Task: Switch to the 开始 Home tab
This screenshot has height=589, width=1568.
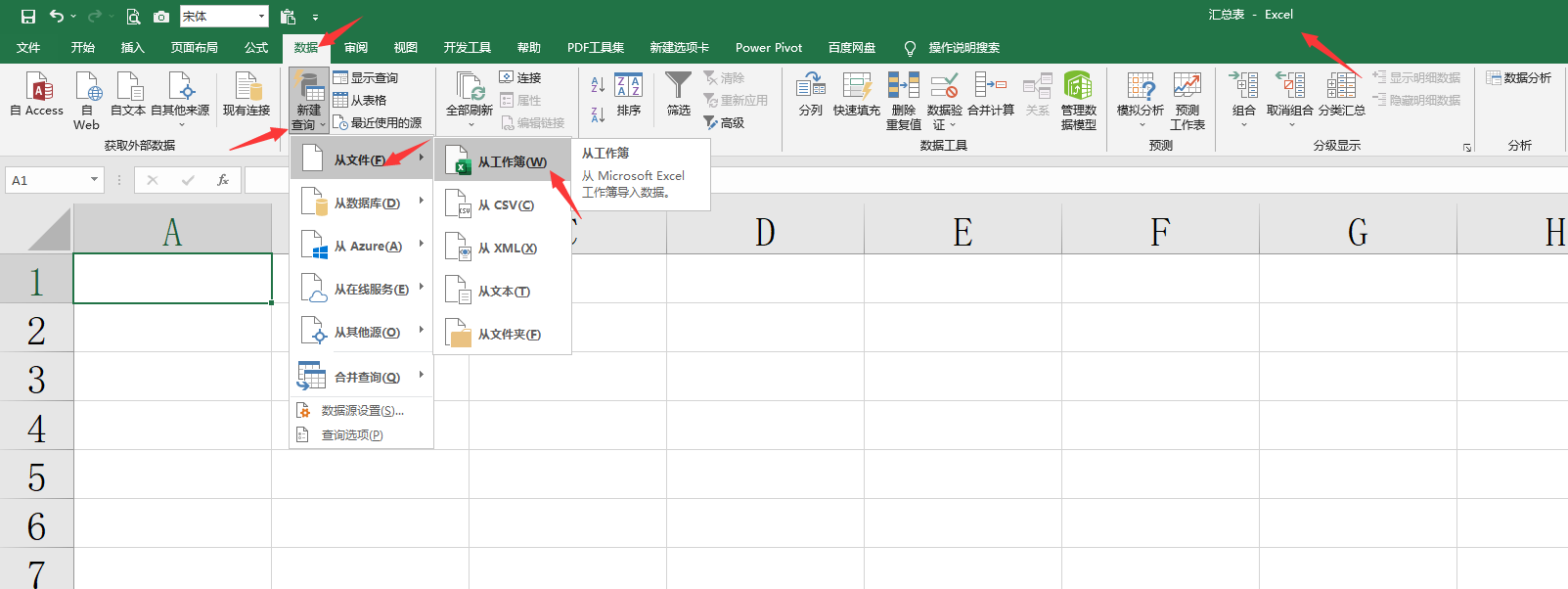Action: (x=83, y=47)
